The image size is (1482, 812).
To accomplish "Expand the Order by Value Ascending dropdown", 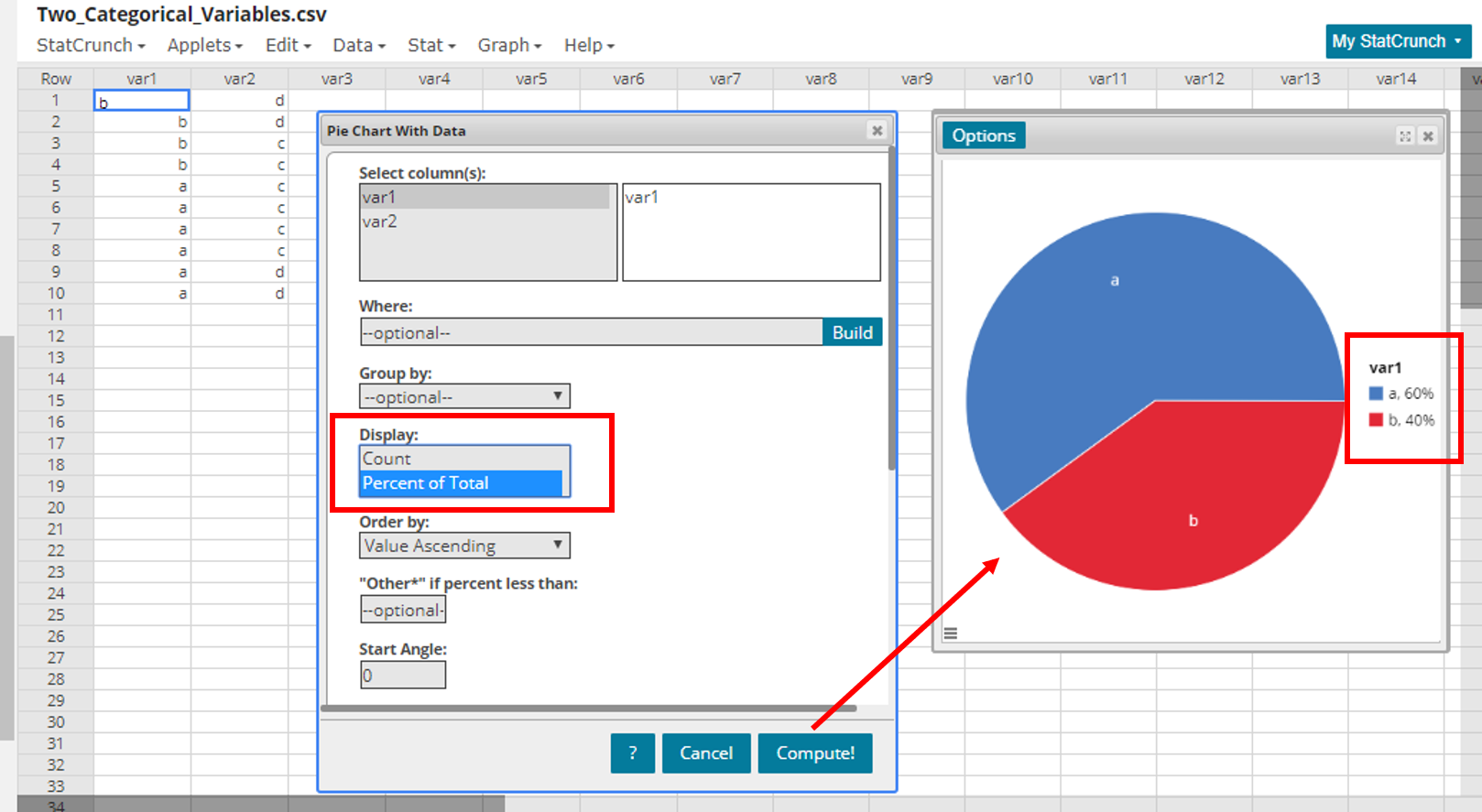I will [x=464, y=546].
